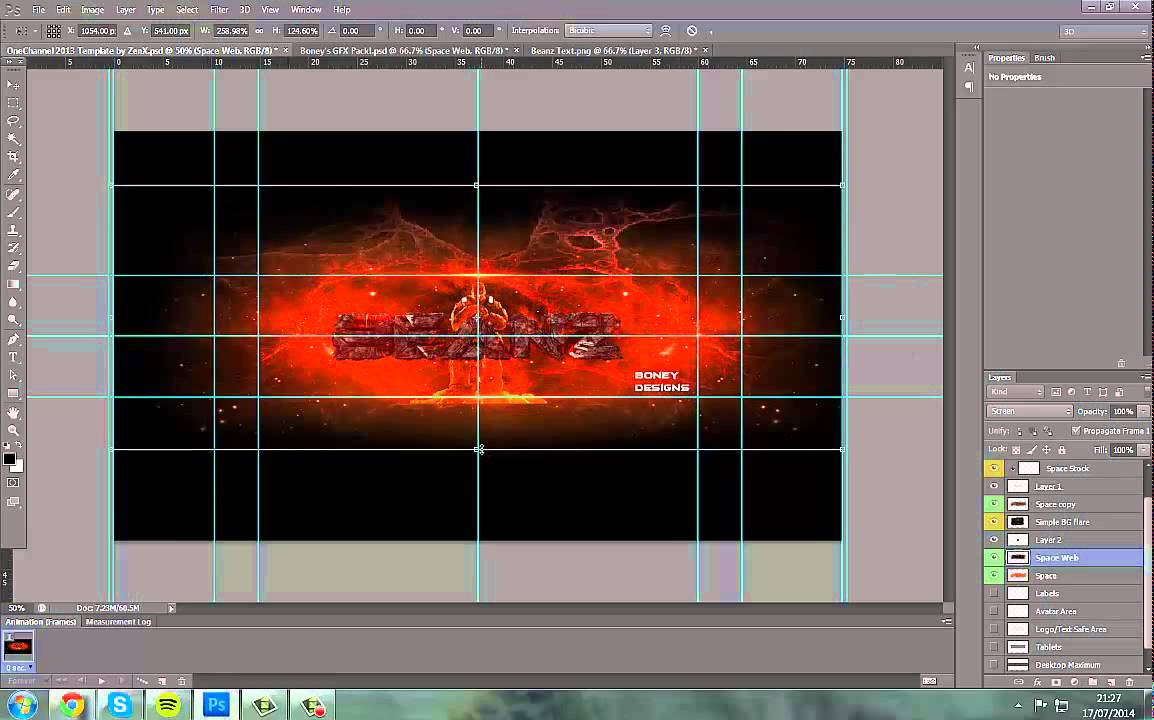Screen dimensions: 1154x720
Task: Click the X position input field
Action: [x=97, y=31]
